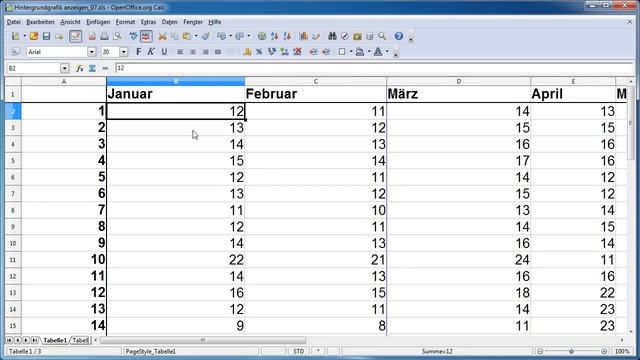Open Find & Replace binoculars icon
The height and width of the screenshot is (360, 640).
coord(332,36)
